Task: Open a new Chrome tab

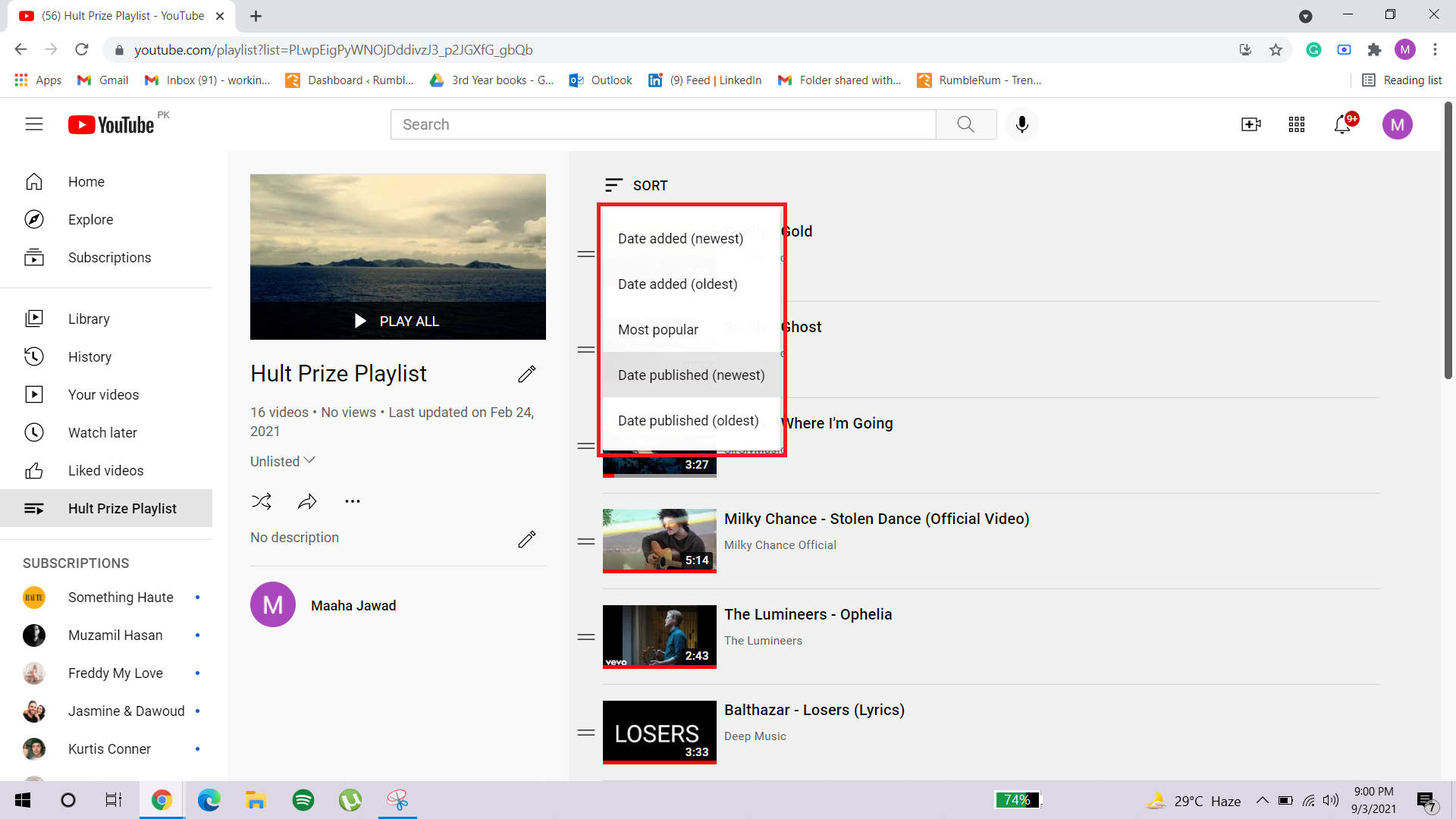Action: pos(256,16)
